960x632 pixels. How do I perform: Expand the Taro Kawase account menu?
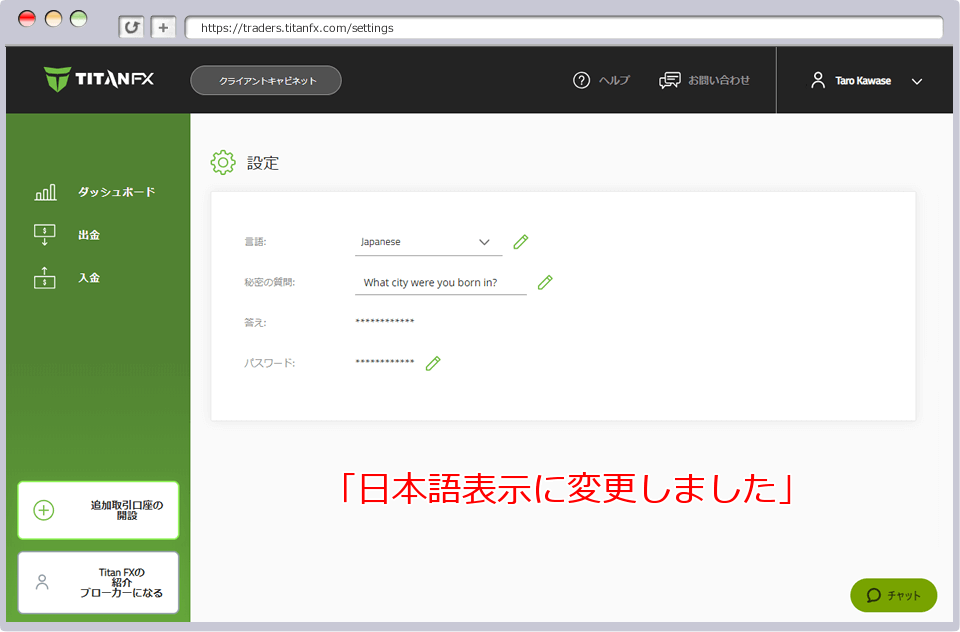click(x=917, y=82)
